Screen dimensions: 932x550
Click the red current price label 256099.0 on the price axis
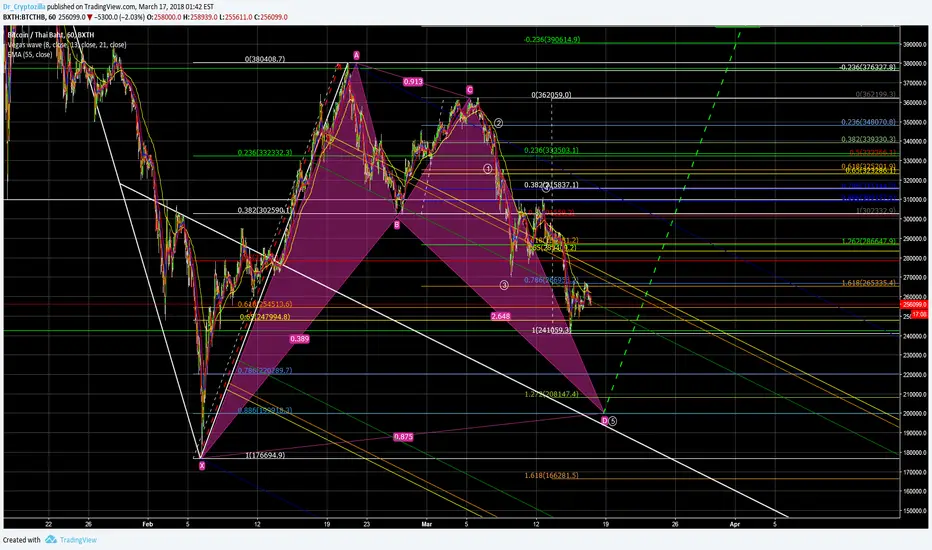tap(915, 304)
